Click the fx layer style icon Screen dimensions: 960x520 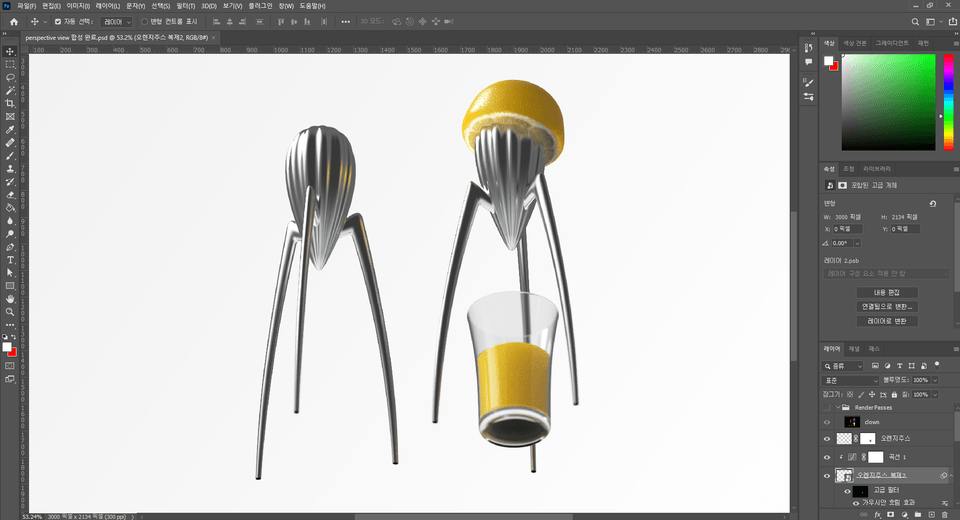(876, 514)
